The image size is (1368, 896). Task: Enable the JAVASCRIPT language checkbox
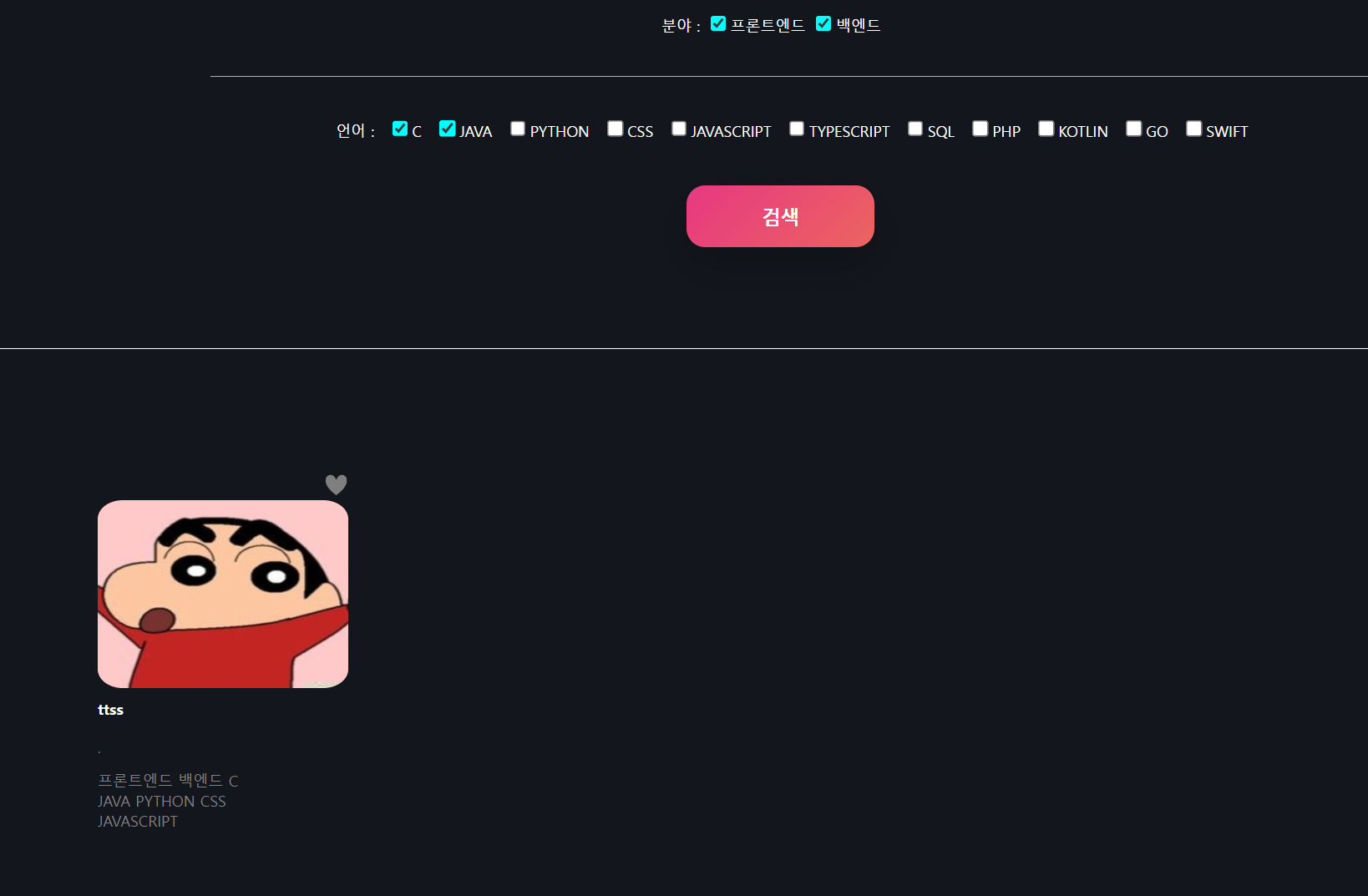[679, 129]
